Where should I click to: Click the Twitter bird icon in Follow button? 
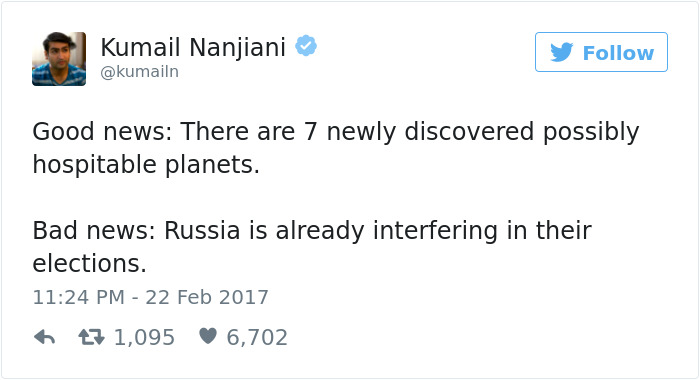coord(562,52)
